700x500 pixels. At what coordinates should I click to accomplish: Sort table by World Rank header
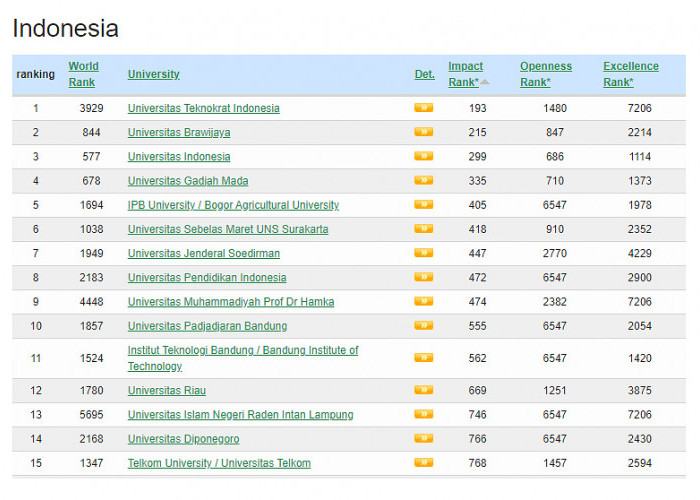(83, 74)
